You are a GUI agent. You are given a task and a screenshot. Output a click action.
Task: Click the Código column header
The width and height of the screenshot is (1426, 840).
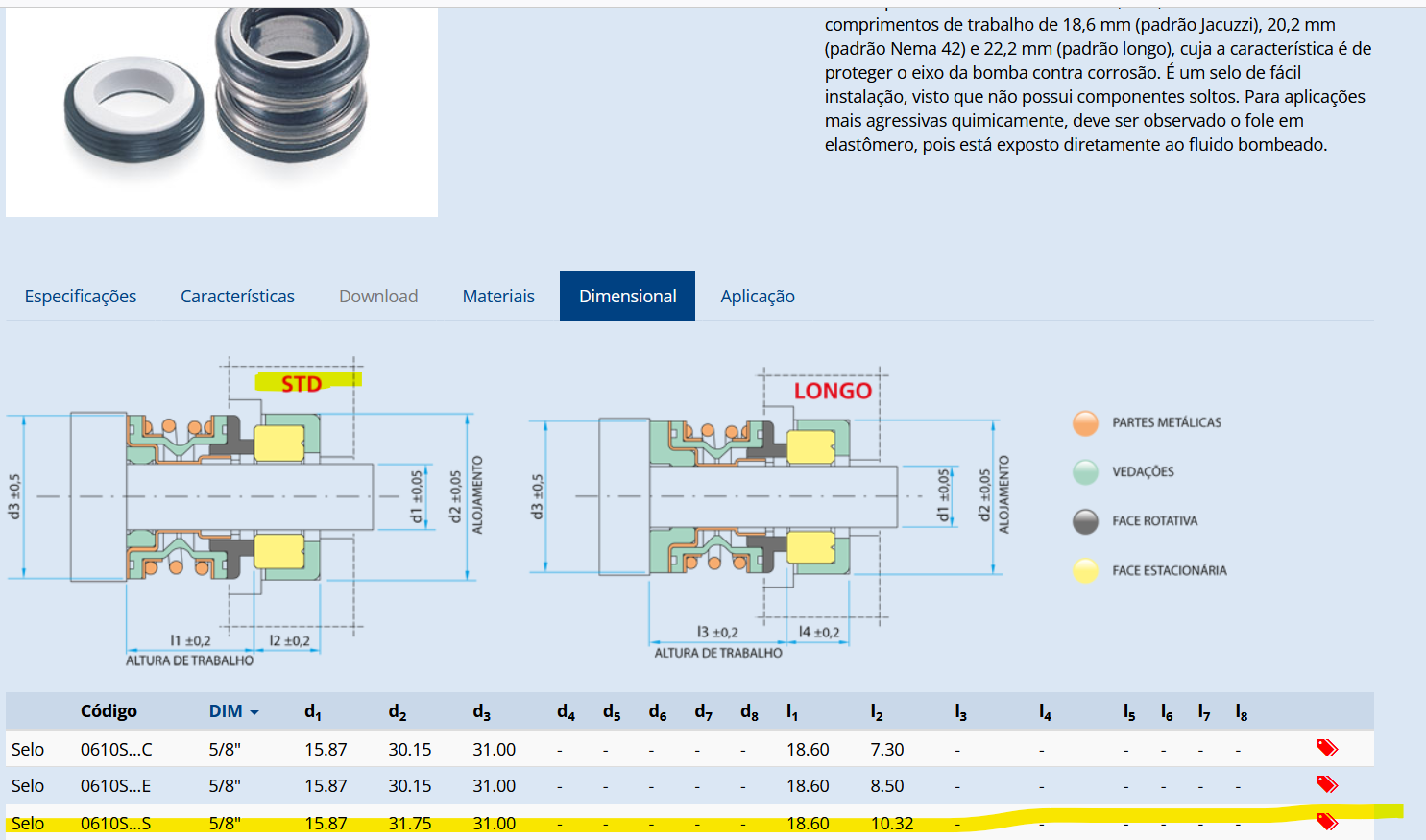click(109, 711)
